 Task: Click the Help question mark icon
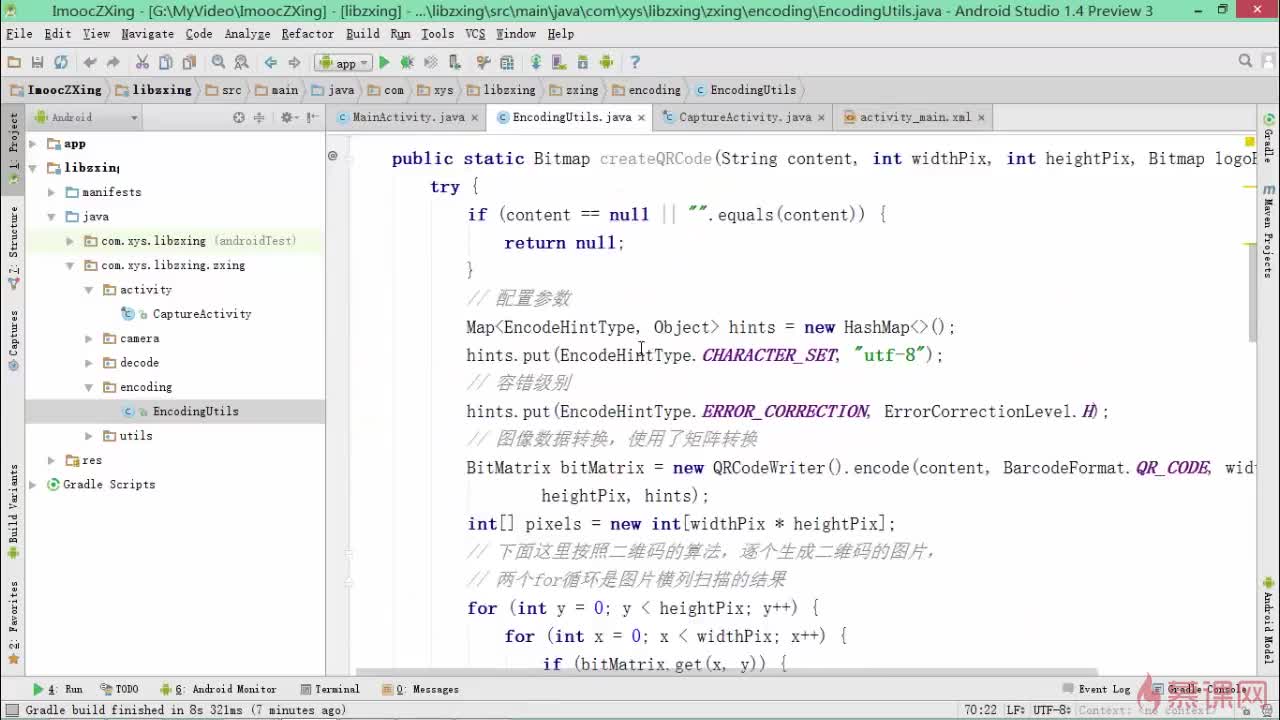635,62
